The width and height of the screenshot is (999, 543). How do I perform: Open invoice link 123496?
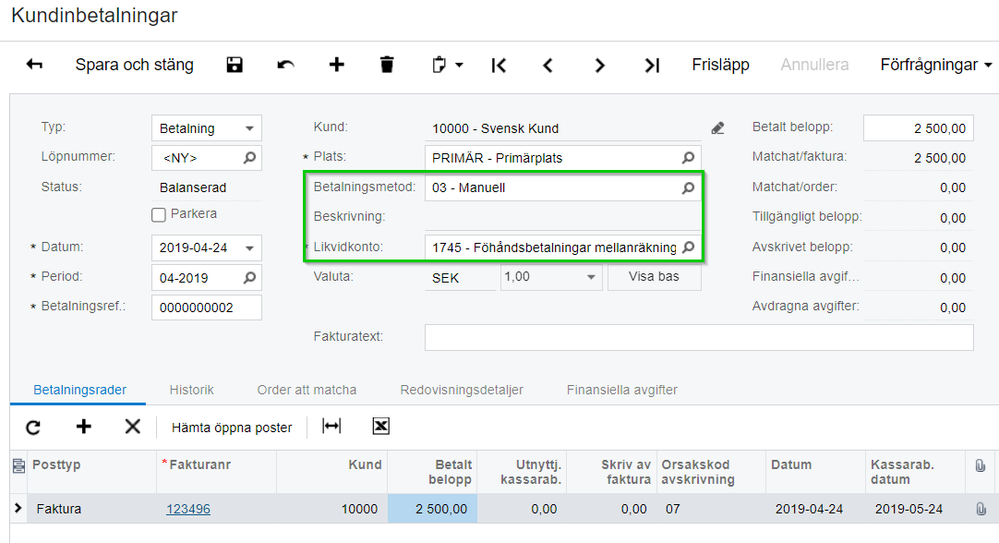pos(188,509)
